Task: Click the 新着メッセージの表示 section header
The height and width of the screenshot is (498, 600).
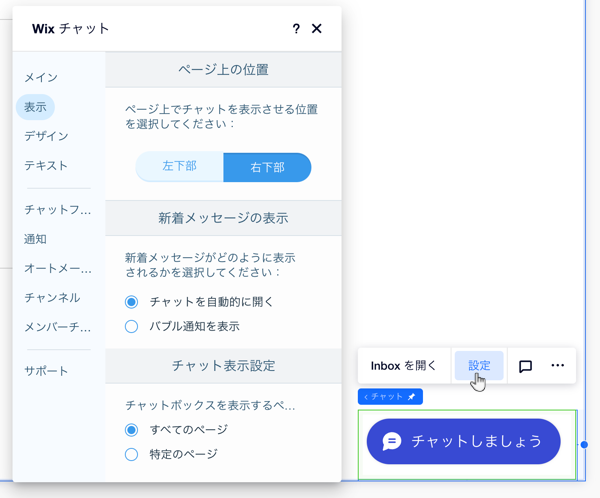Action: 223,218
